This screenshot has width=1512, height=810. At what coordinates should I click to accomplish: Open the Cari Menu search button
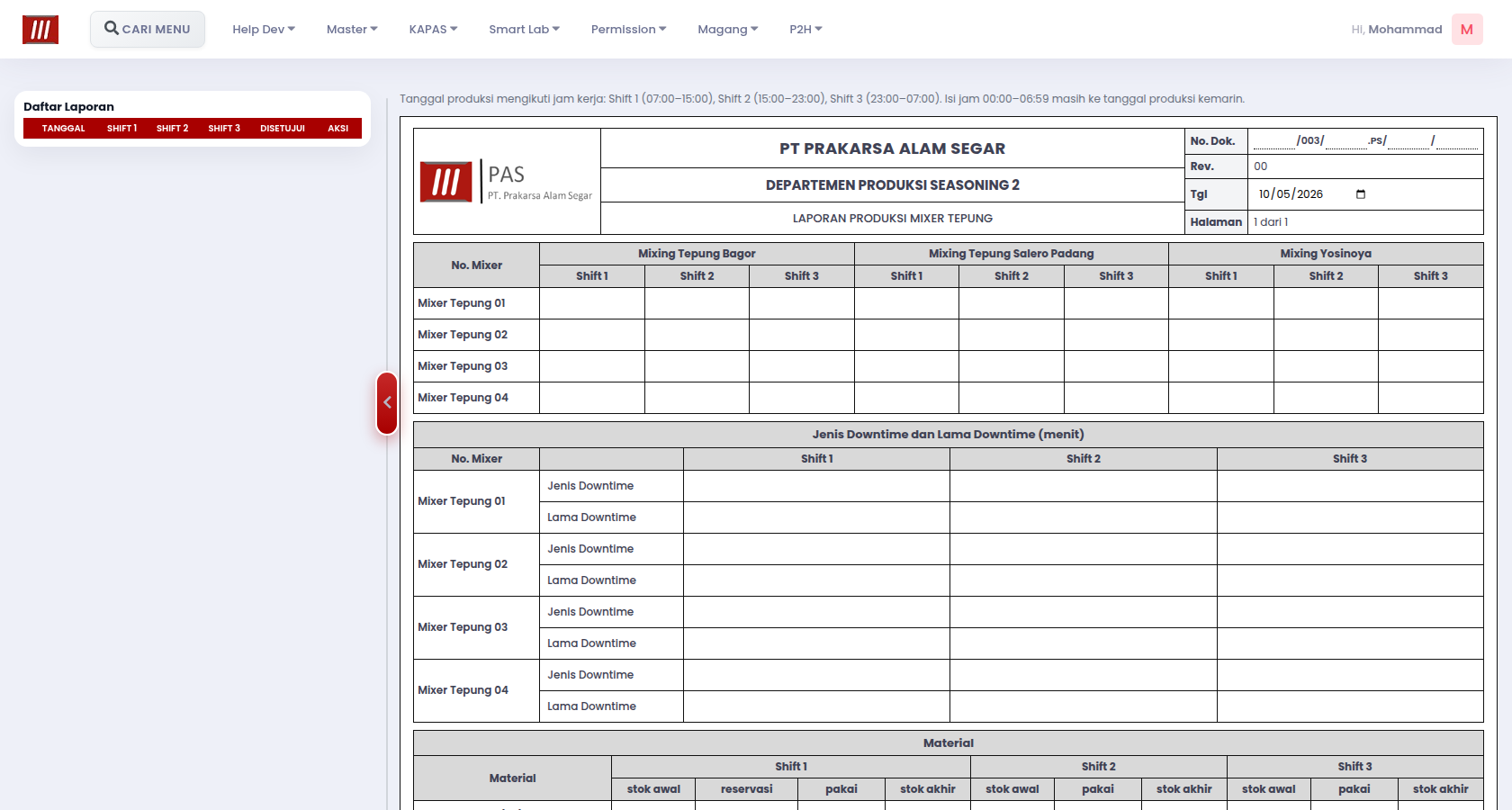coord(148,29)
